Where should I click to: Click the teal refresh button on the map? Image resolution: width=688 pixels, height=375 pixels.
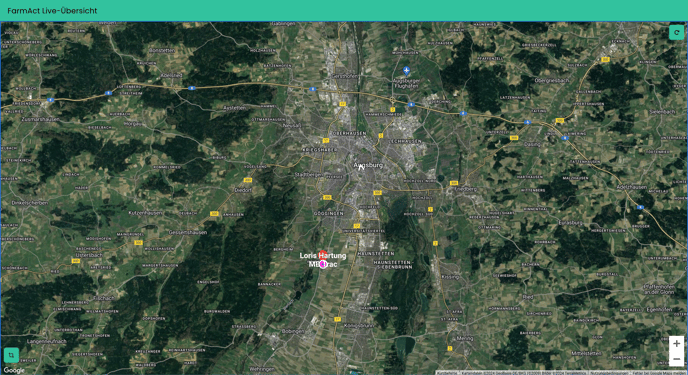[x=676, y=32]
